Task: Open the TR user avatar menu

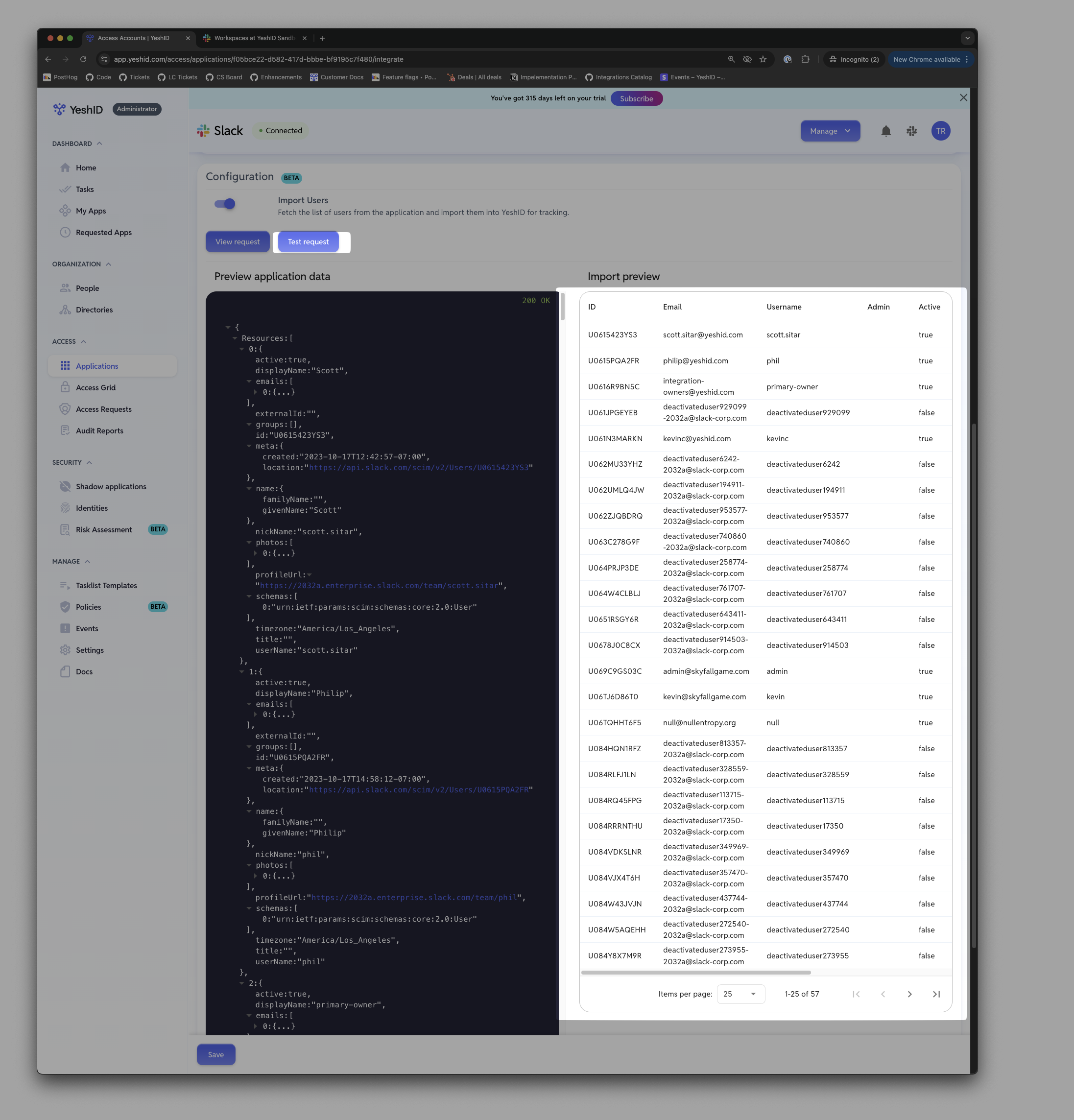Action: pos(940,131)
